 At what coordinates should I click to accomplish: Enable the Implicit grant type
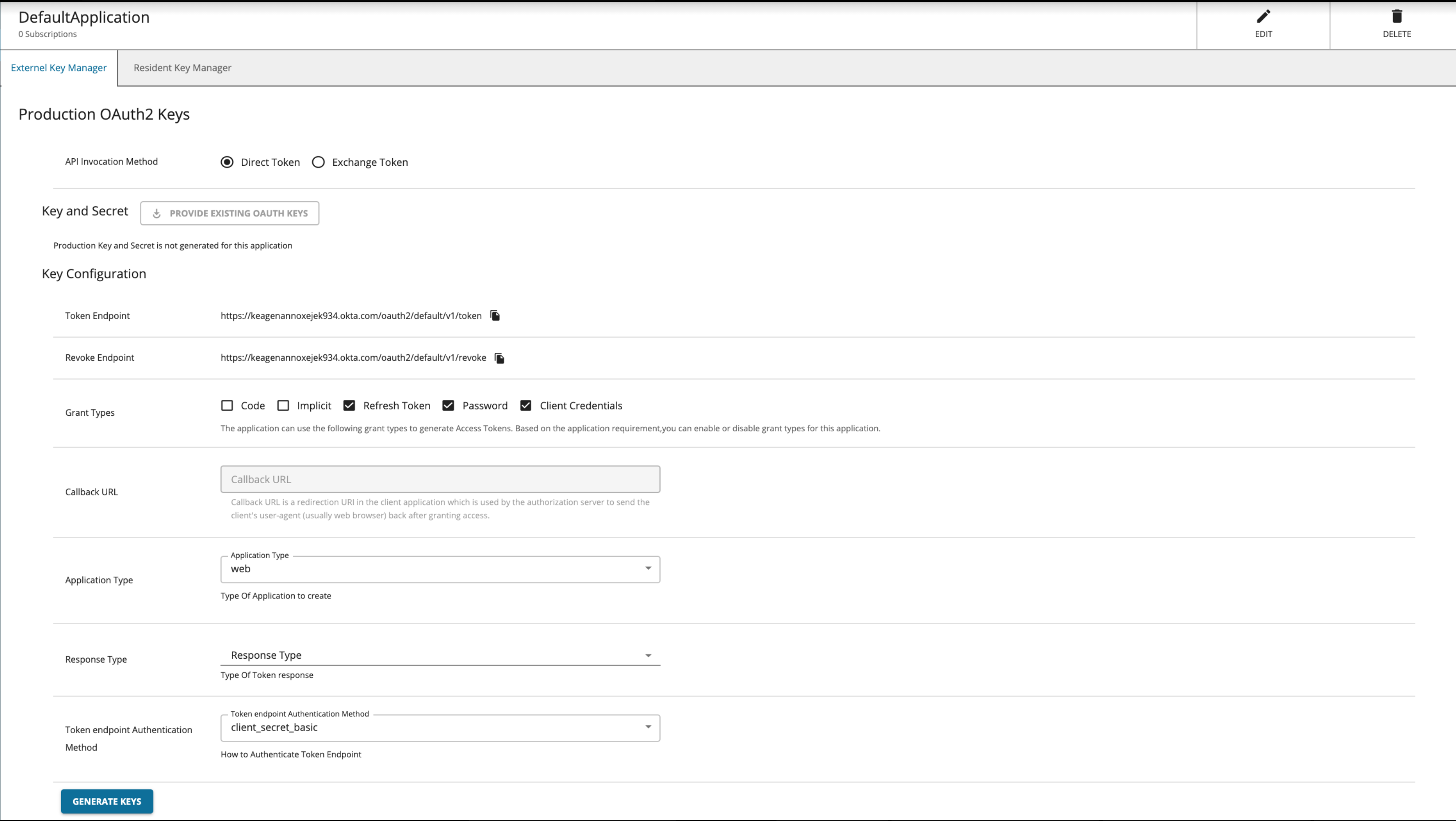click(283, 406)
